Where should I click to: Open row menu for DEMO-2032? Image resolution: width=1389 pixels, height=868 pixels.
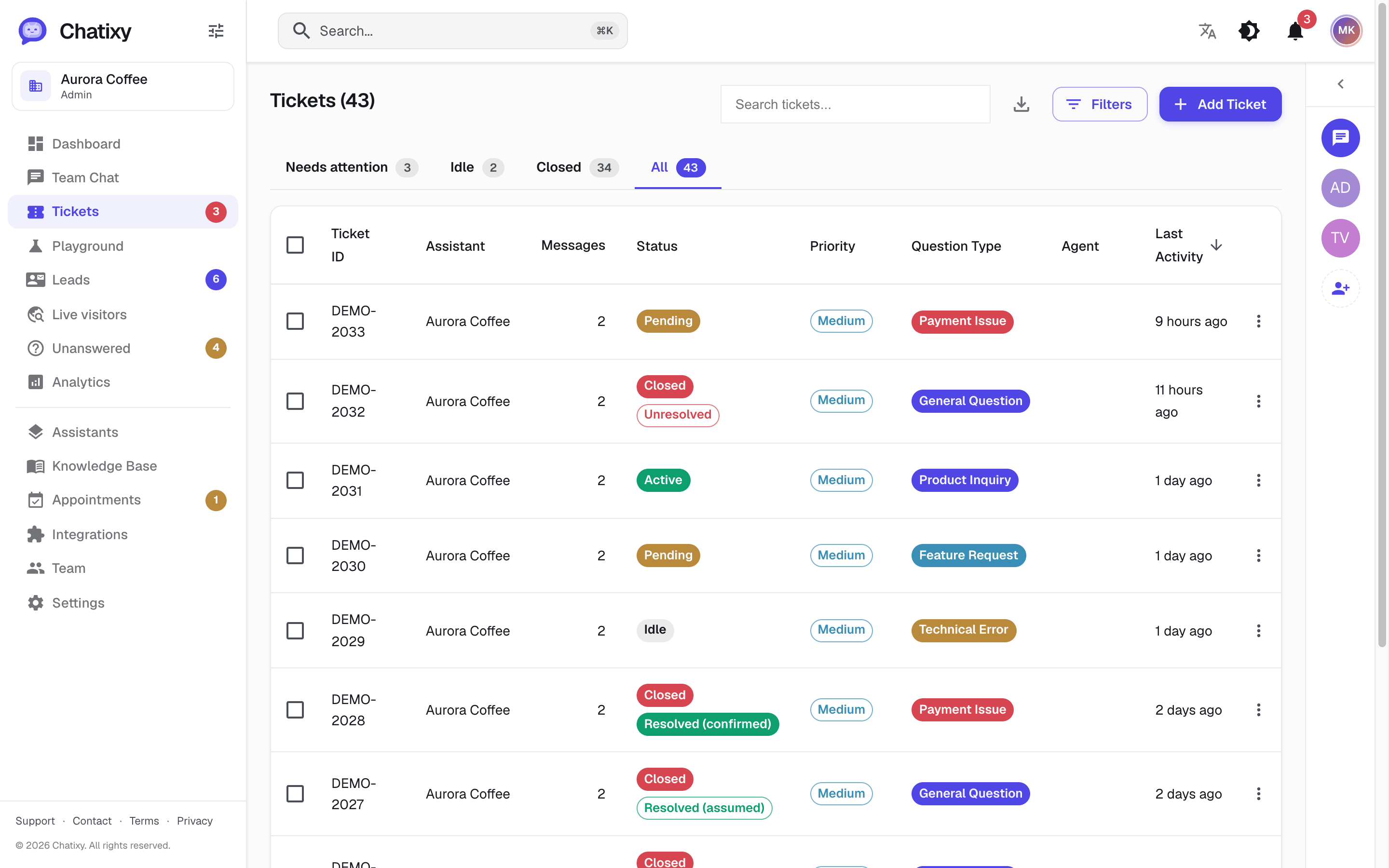coord(1258,401)
